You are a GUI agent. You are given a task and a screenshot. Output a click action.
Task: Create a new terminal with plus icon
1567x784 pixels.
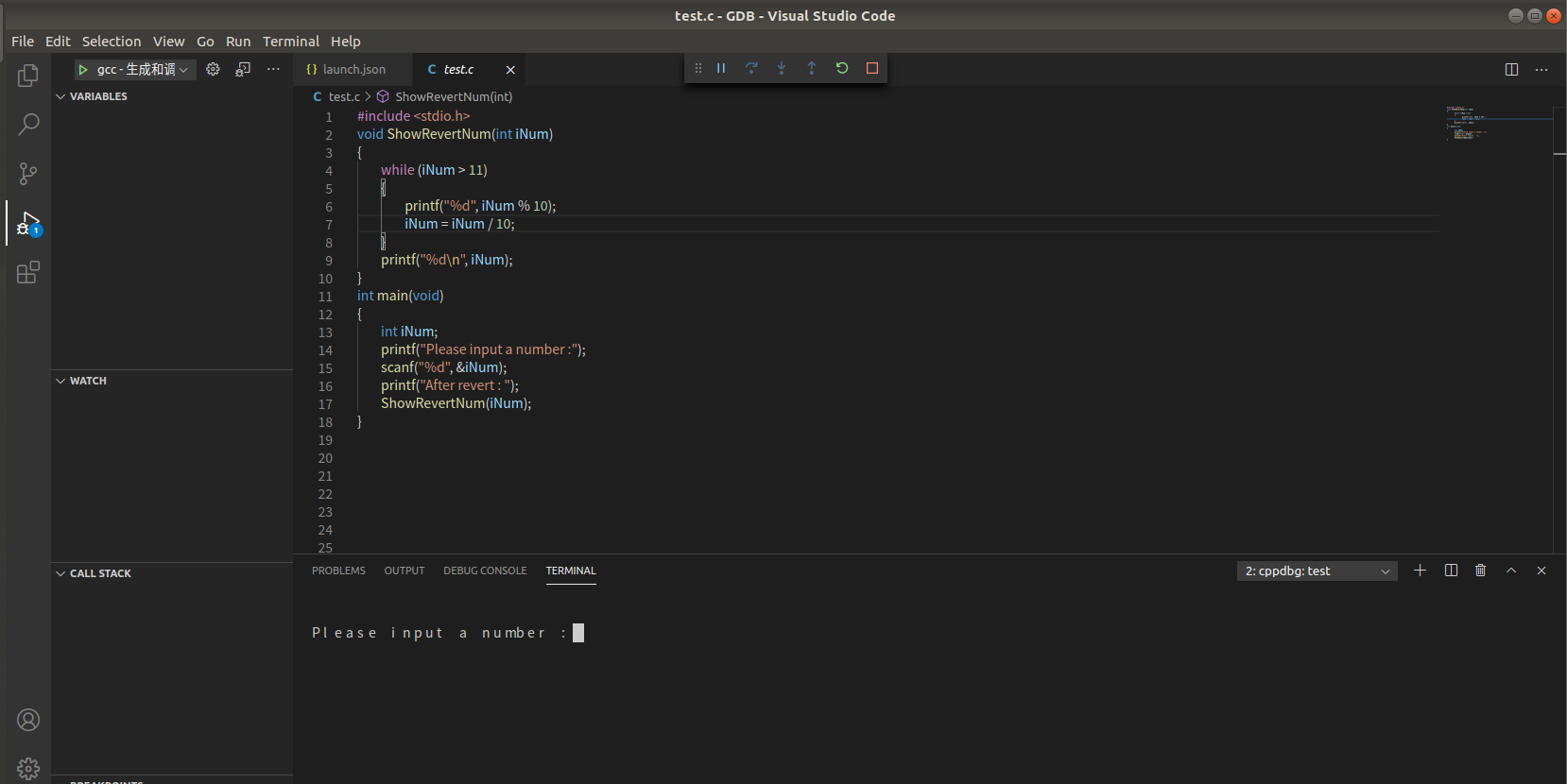tap(1420, 571)
